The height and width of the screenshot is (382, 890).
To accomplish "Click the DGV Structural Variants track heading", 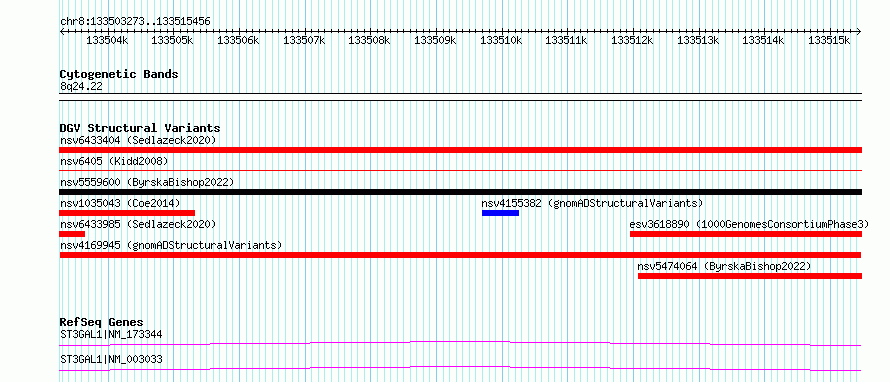I will pyautogui.click(x=140, y=128).
